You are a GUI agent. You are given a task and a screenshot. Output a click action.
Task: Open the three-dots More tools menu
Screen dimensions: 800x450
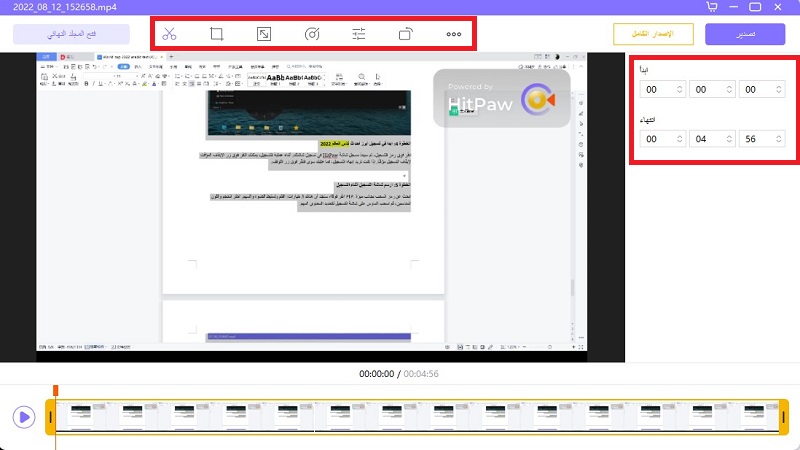click(454, 34)
